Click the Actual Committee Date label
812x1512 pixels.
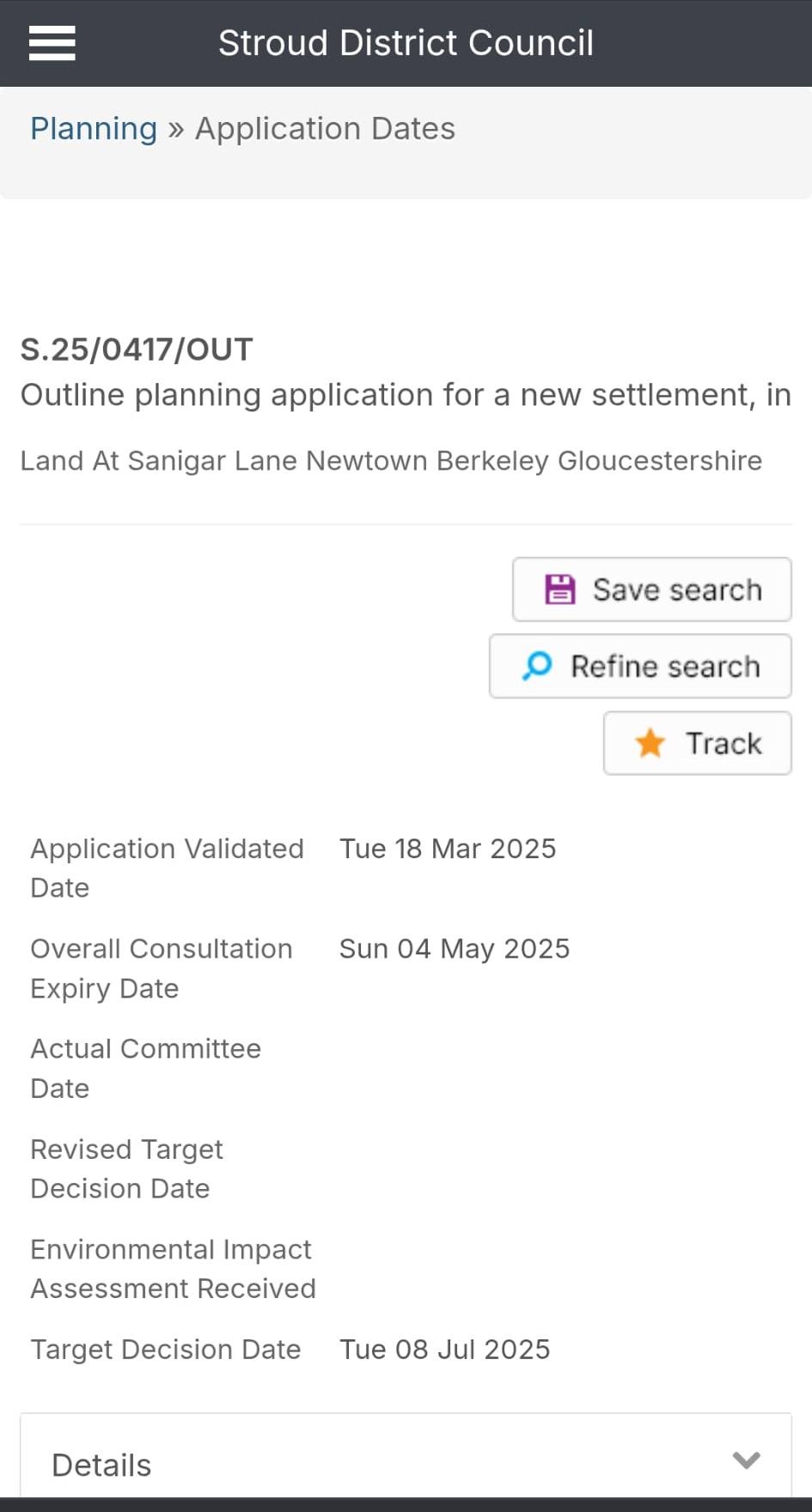pyautogui.click(x=146, y=1069)
